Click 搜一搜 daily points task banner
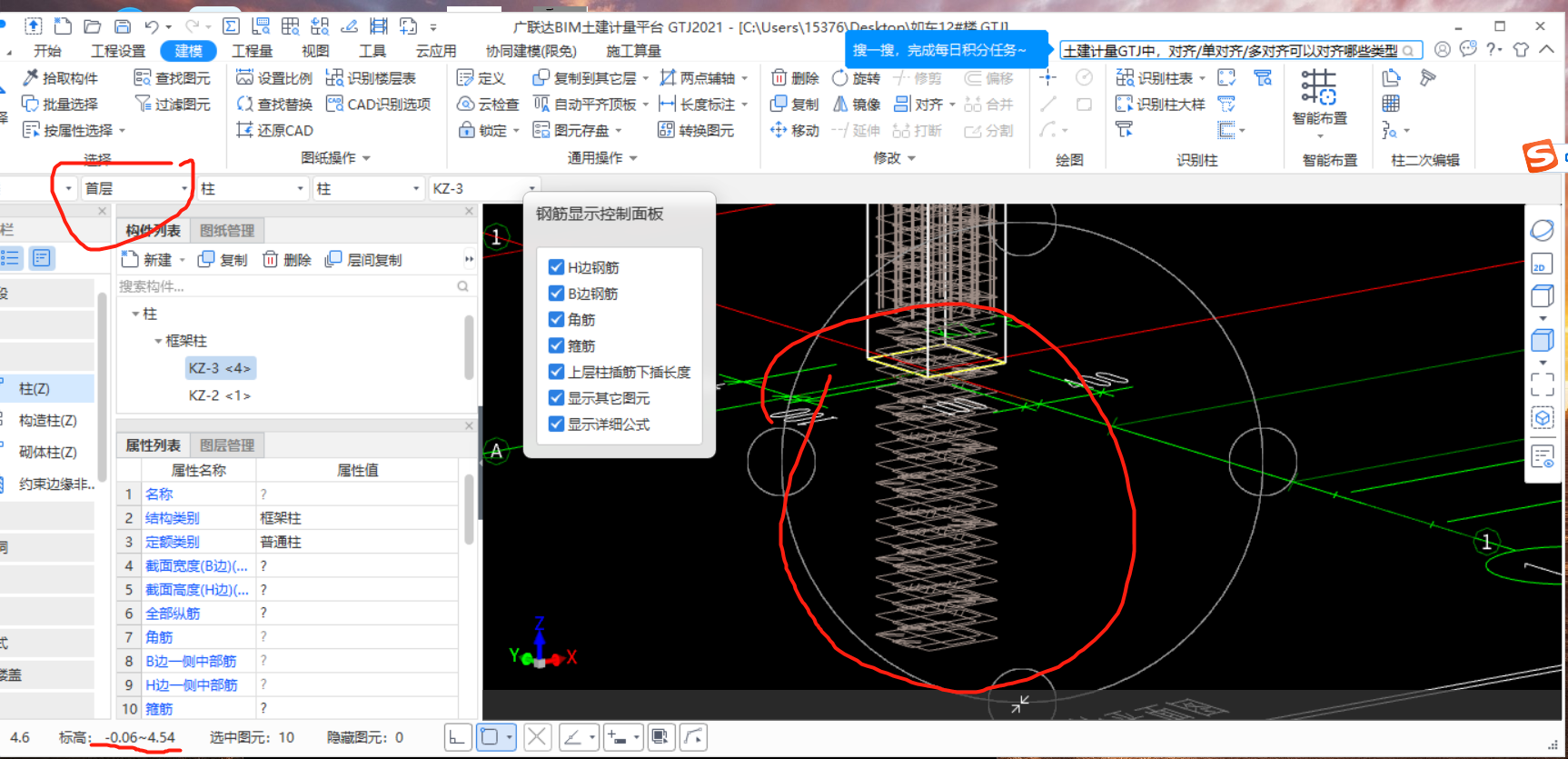The image size is (1568, 759). pyautogui.click(x=939, y=50)
